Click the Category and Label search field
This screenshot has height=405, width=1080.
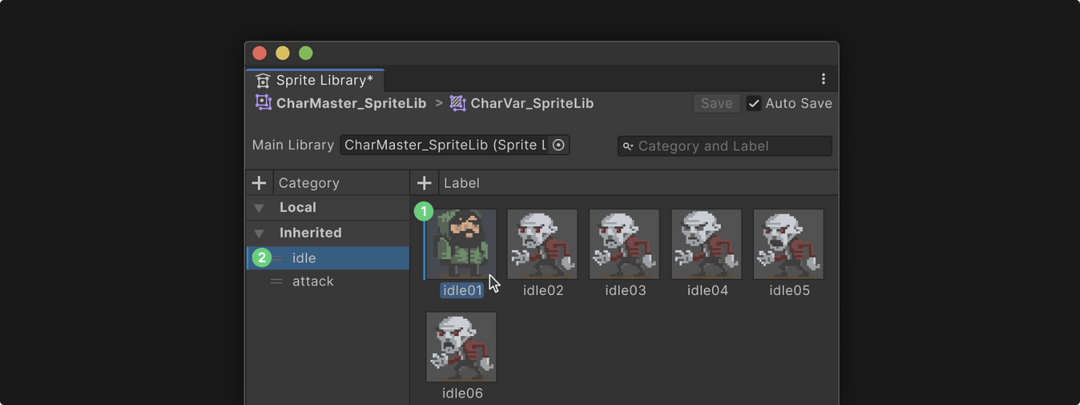725,146
